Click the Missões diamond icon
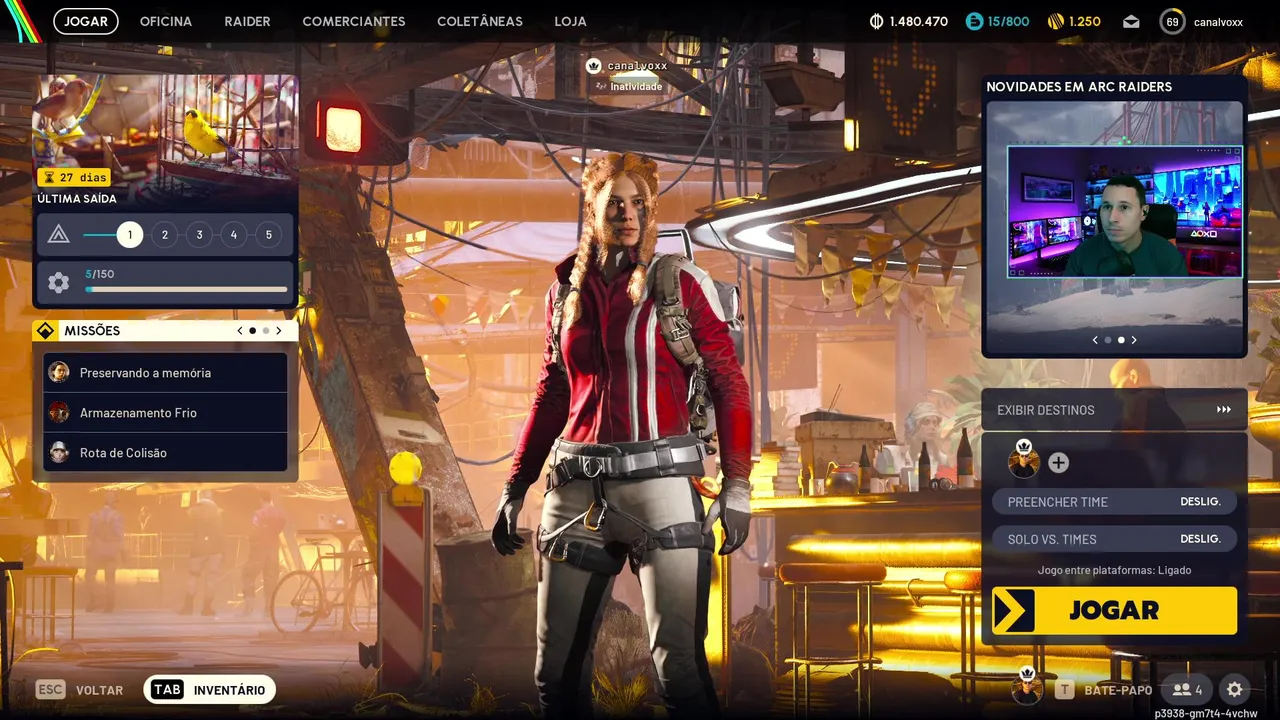 point(45,331)
